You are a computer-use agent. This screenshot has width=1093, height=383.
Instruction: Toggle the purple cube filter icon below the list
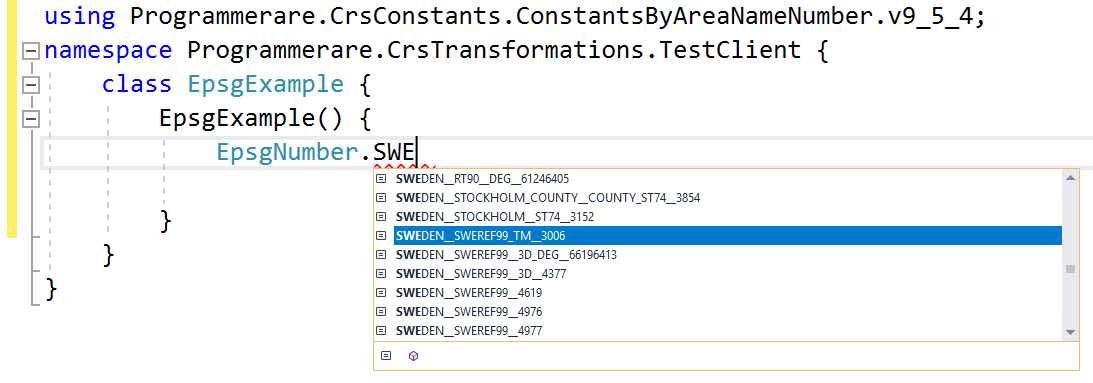click(x=413, y=356)
